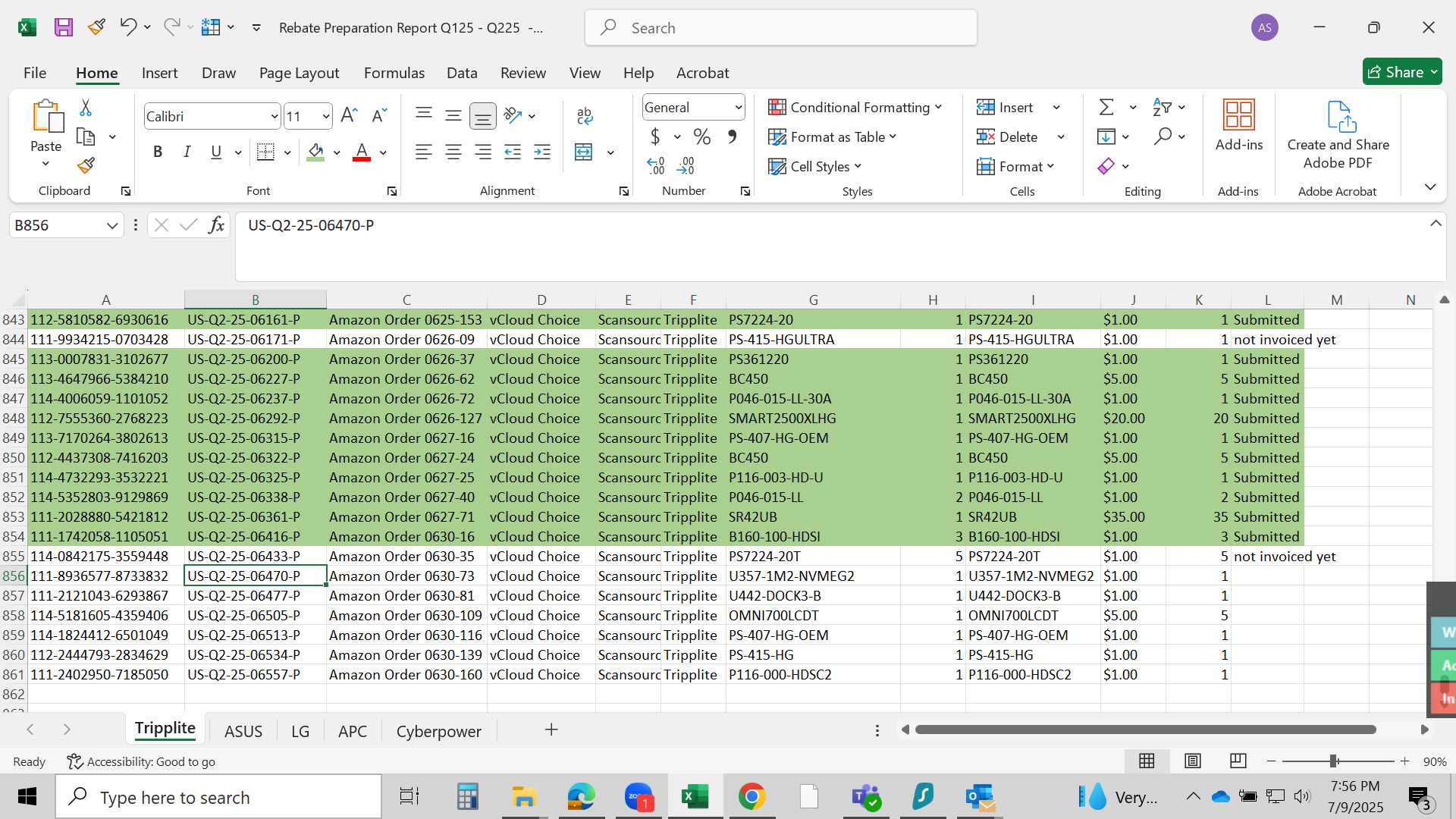This screenshot has width=1456, height=819.
Task: Increase decimal places
Action: (x=656, y=166)
